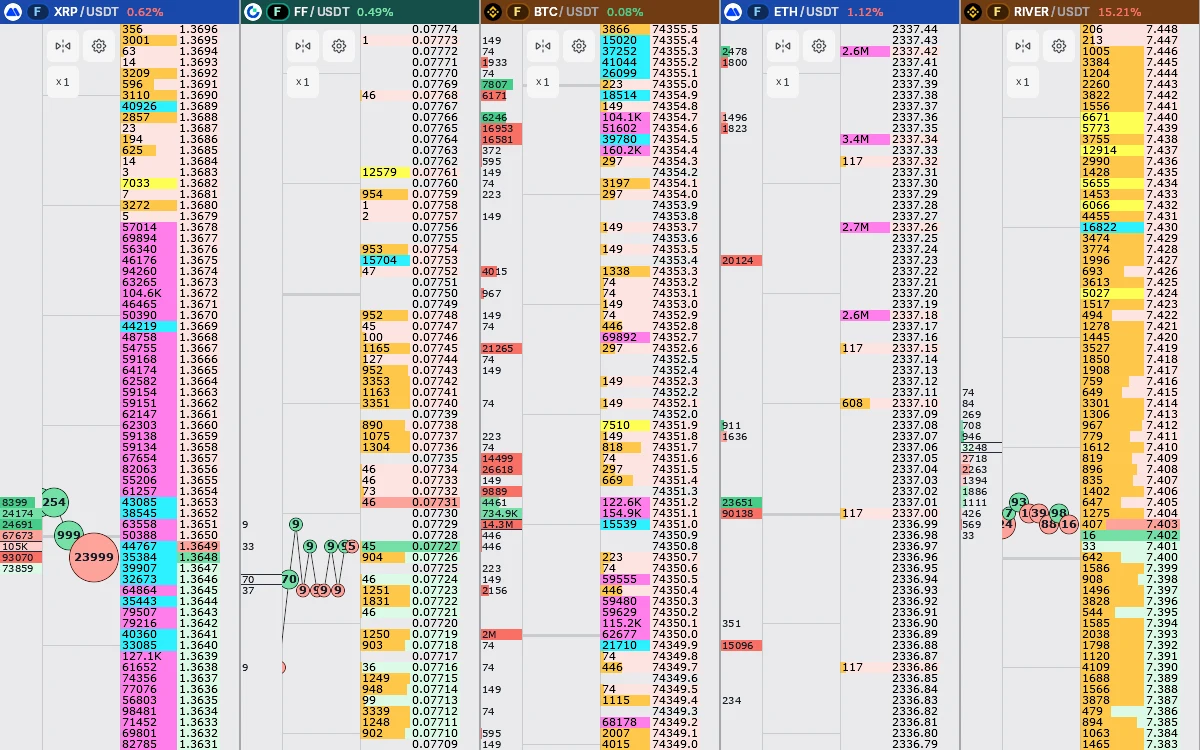This screenshot has height=750, width=1200.
Task: Open settings gear in BTC/USDT panel
Action: 579,46
